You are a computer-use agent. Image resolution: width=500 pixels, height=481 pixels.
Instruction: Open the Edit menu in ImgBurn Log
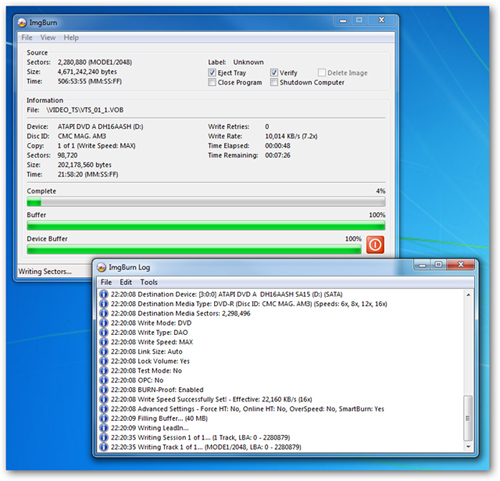point(126,282)
